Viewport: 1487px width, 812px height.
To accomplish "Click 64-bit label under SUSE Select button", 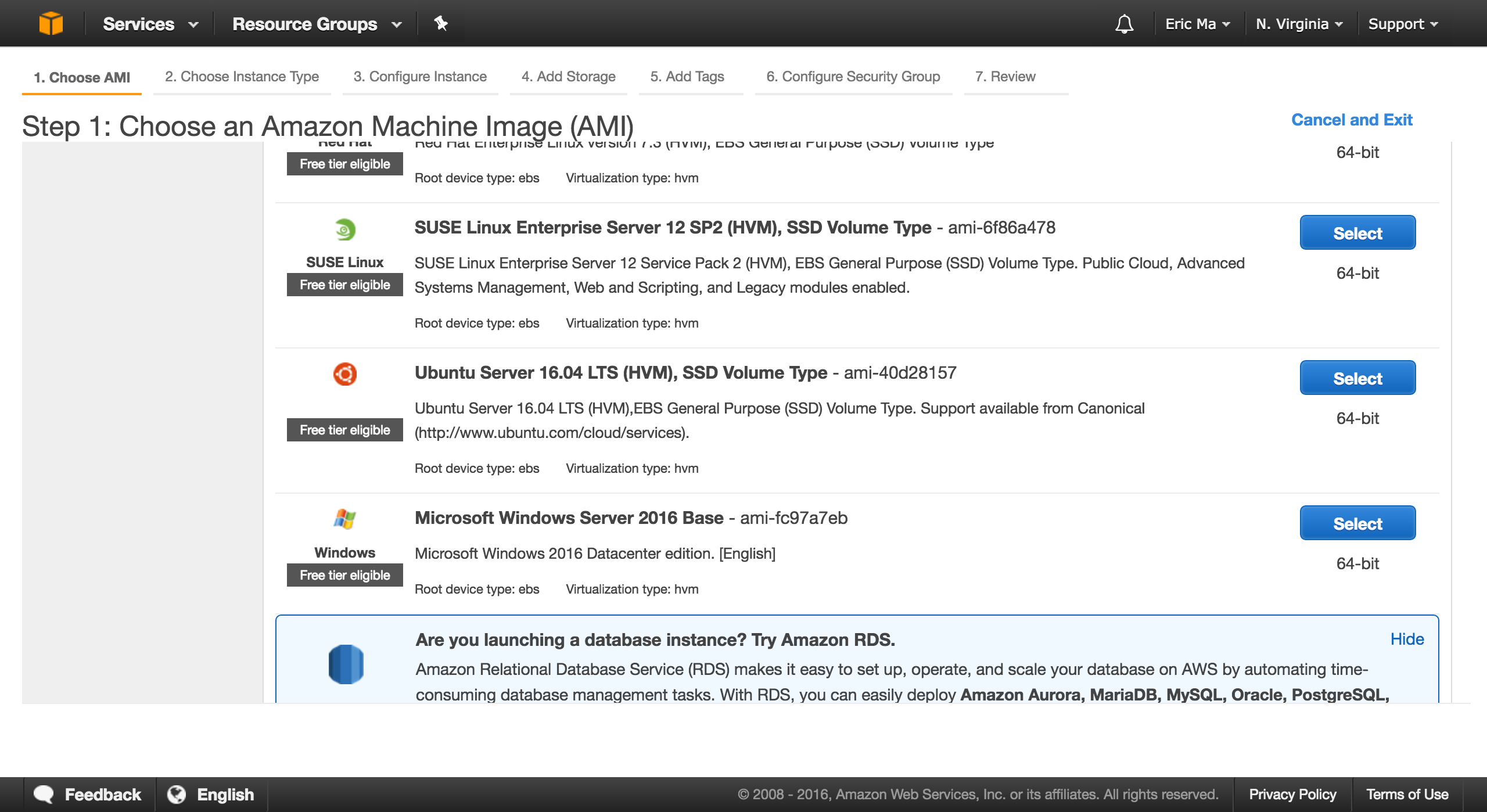I will click(1357, 273).
